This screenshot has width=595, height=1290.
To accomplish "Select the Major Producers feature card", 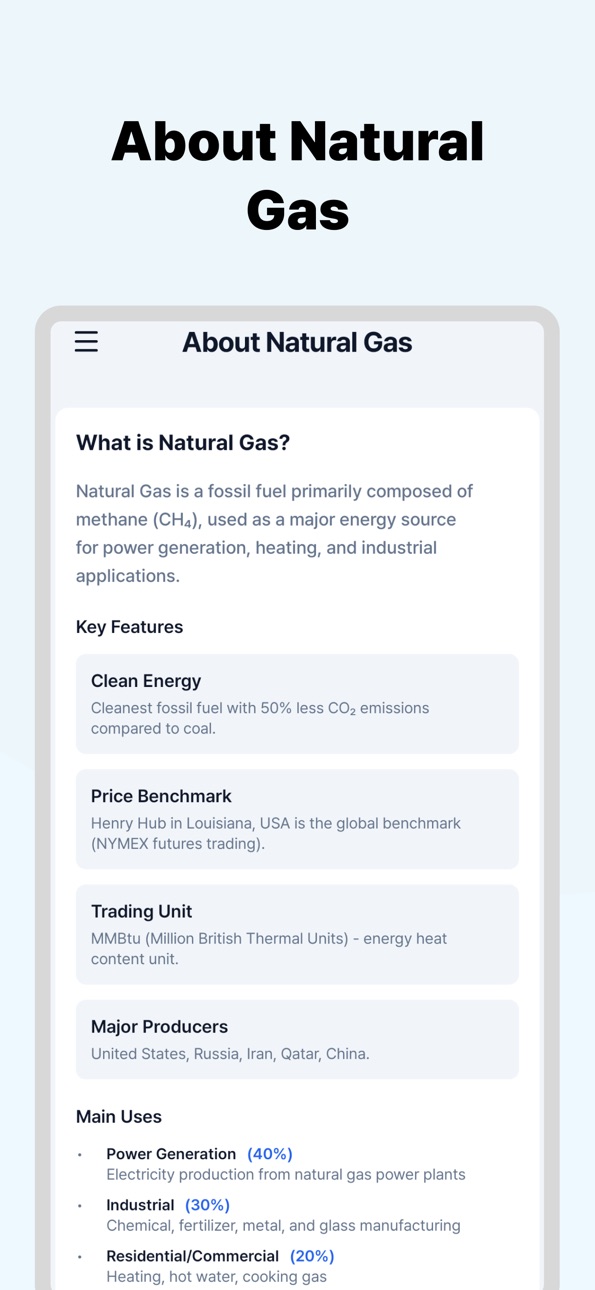I will (297, 1039).
